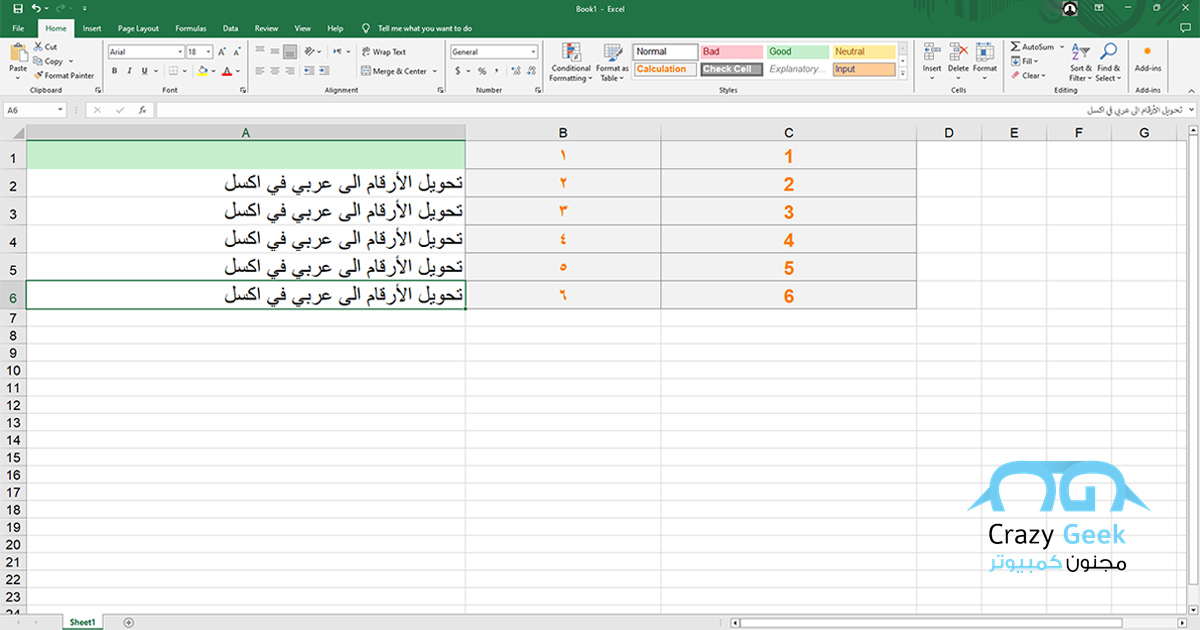This screenshot has height=630, width=1200.
Task: Open the Sort & Filter menu
Action: click(1081, 62)
